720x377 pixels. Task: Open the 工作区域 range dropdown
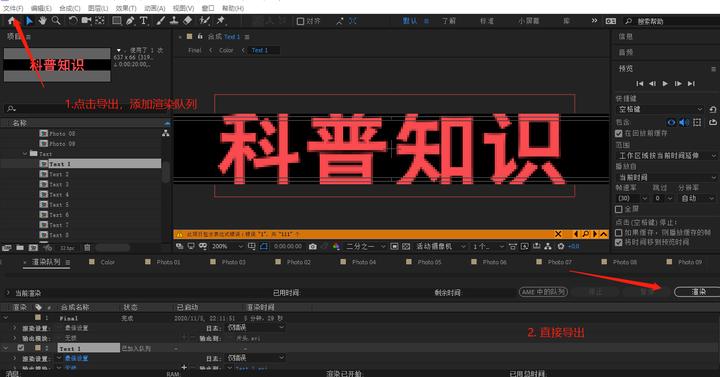tap(667, 156)
